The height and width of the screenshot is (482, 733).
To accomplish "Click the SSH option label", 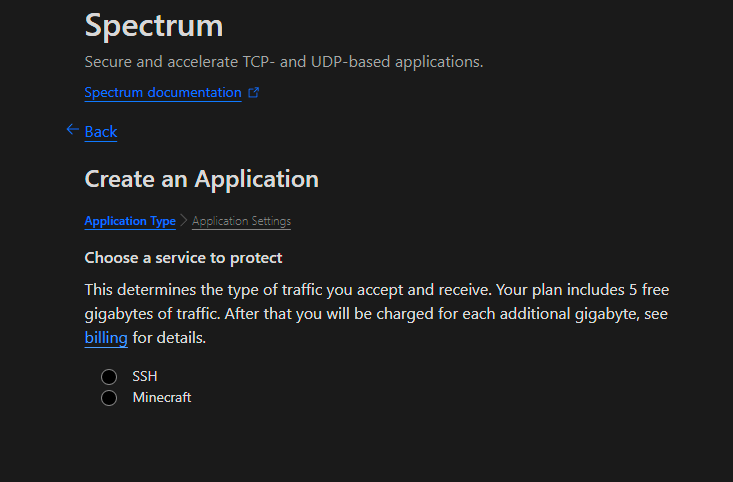I will coord(145,376).
